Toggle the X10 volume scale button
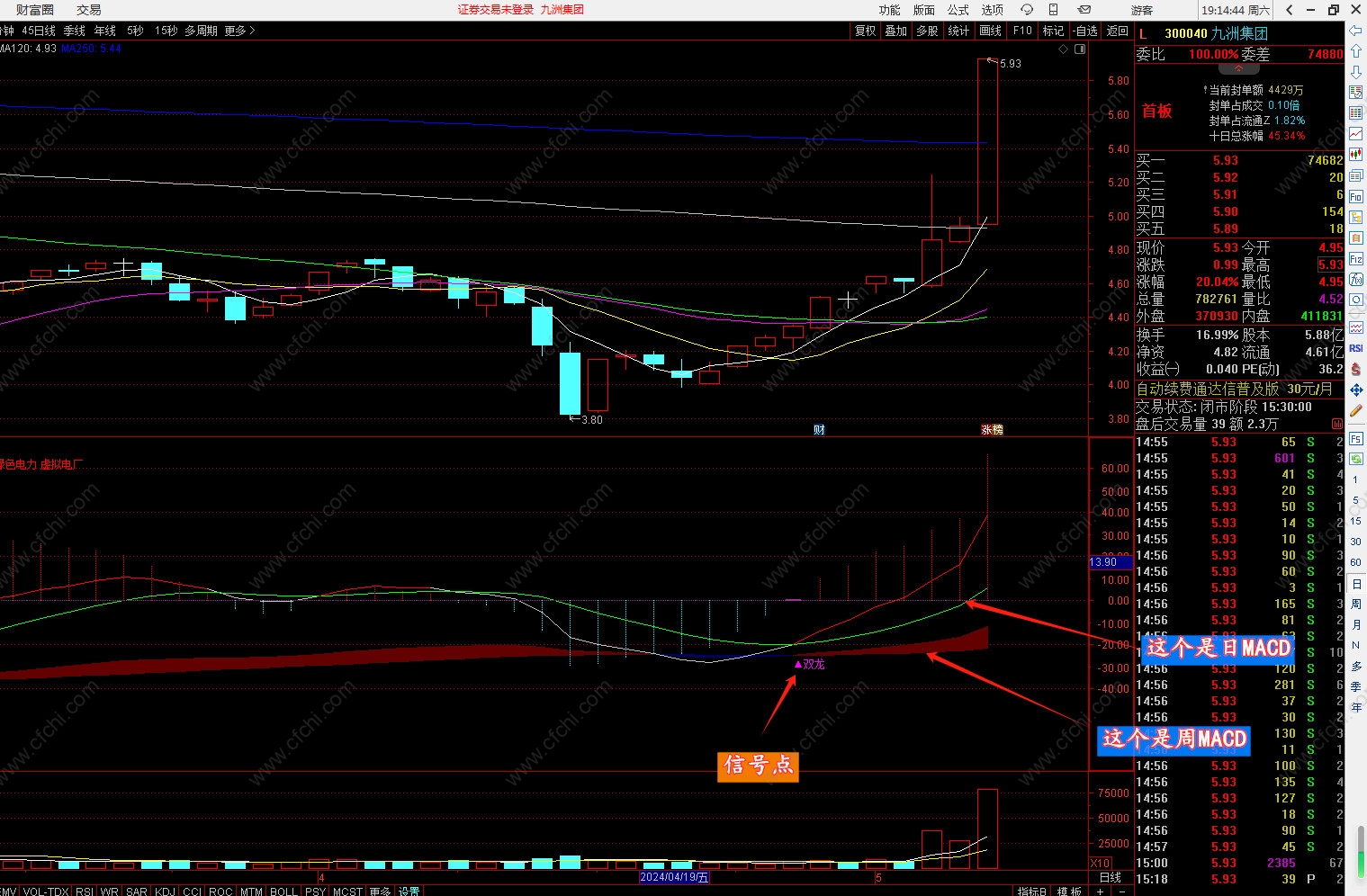Image resolution: width=1367 pixels, height=896 pixels. point(1100,864)
